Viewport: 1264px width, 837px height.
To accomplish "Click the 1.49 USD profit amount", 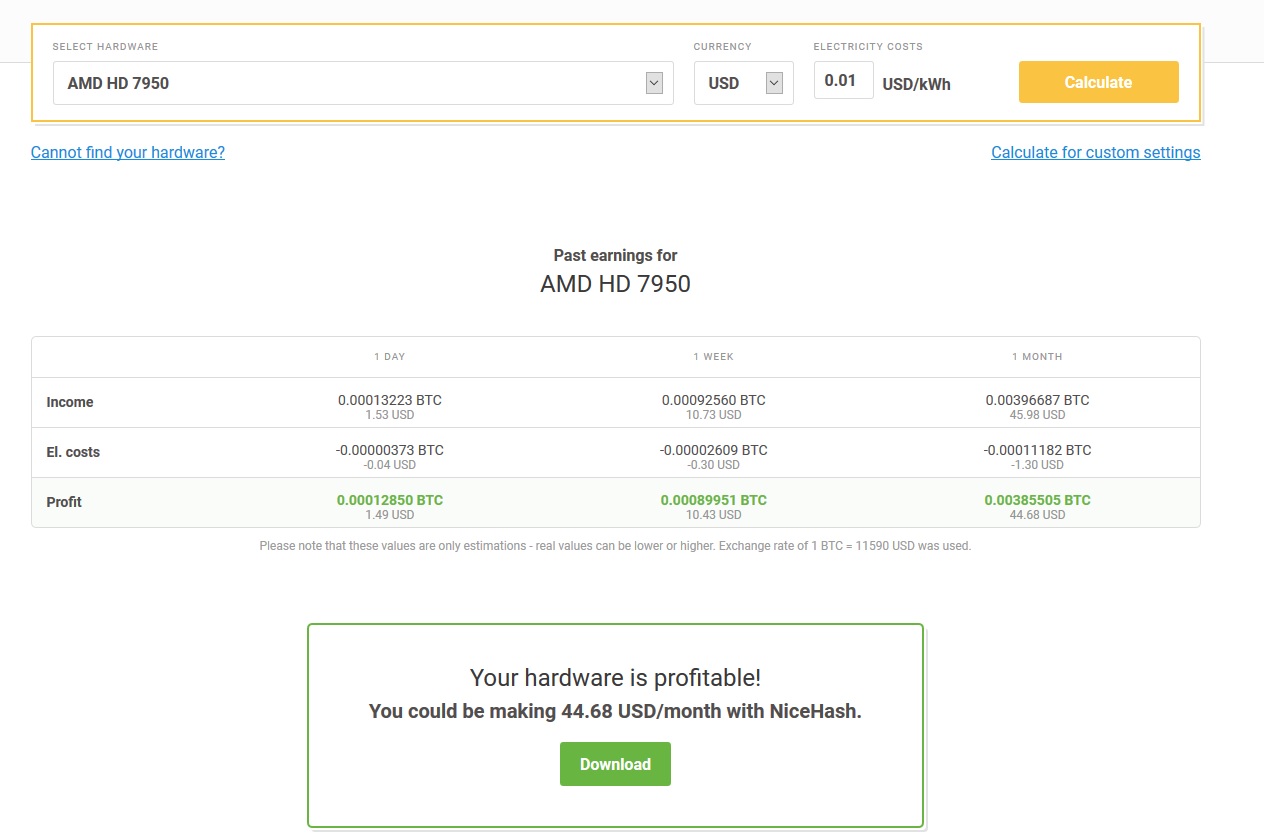I will [390, 515].
